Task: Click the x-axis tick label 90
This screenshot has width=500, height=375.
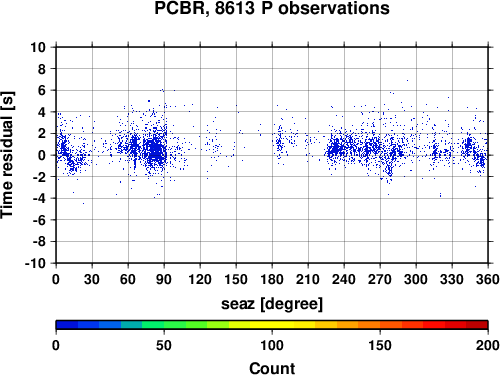Action: pyautogui.click(x=164, y=279)
